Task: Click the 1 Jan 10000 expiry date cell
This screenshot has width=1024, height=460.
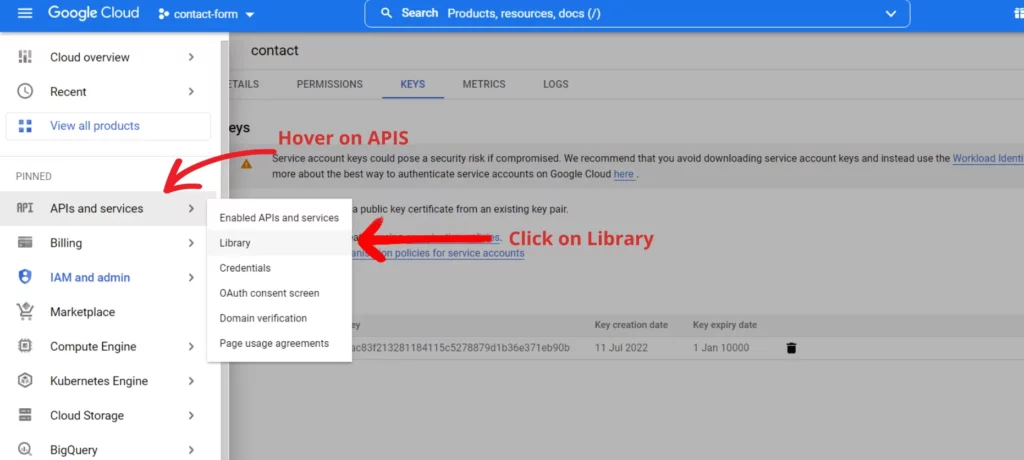Action: 721,348
